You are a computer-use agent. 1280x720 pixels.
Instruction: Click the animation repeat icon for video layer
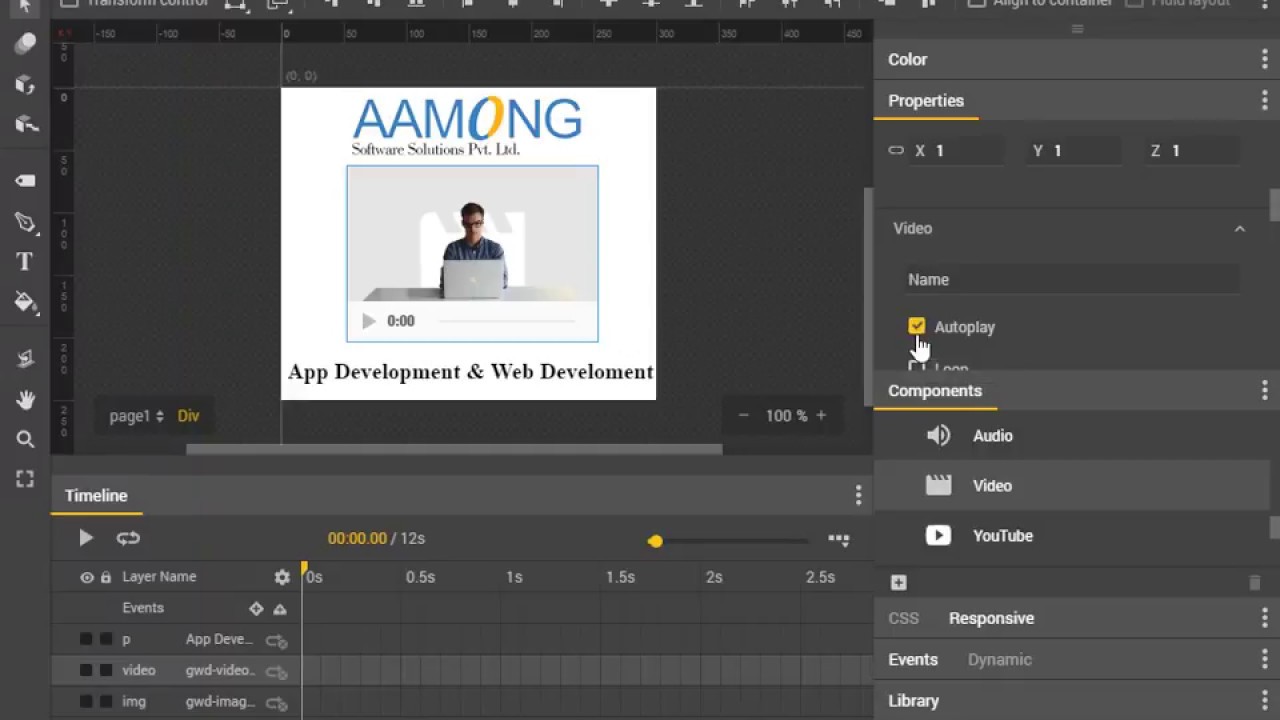[276, 671]
